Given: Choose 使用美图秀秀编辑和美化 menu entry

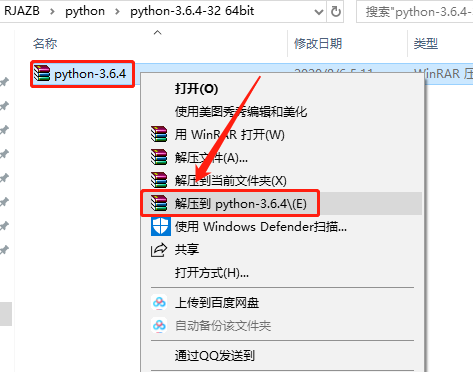Looking at the screenshot, I should [241, 112].
